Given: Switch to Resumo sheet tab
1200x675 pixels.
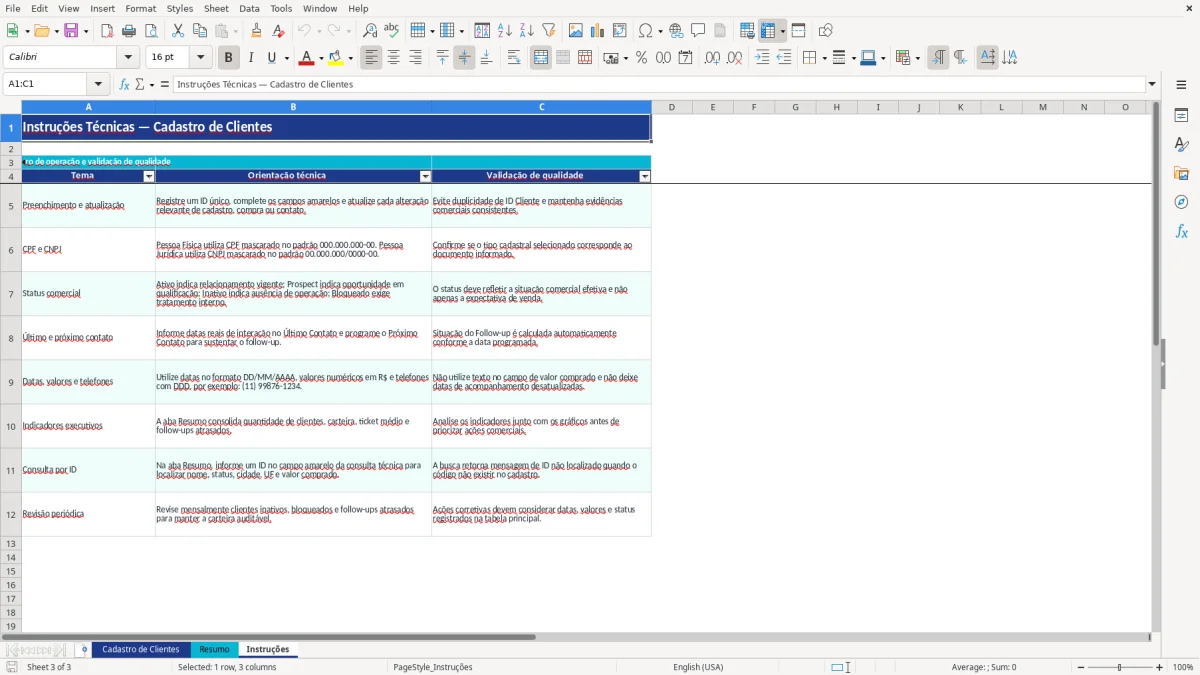Looking at the screenshot, I should [x=214, y=650].
